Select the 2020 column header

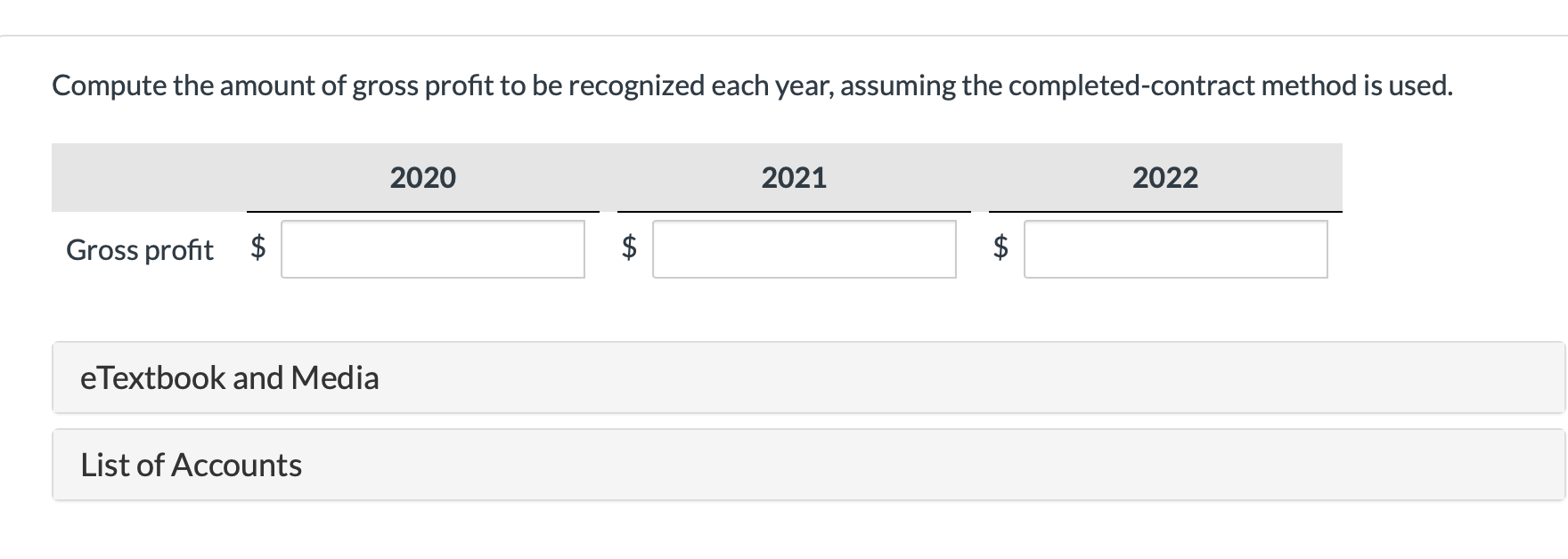click(422, 177)
